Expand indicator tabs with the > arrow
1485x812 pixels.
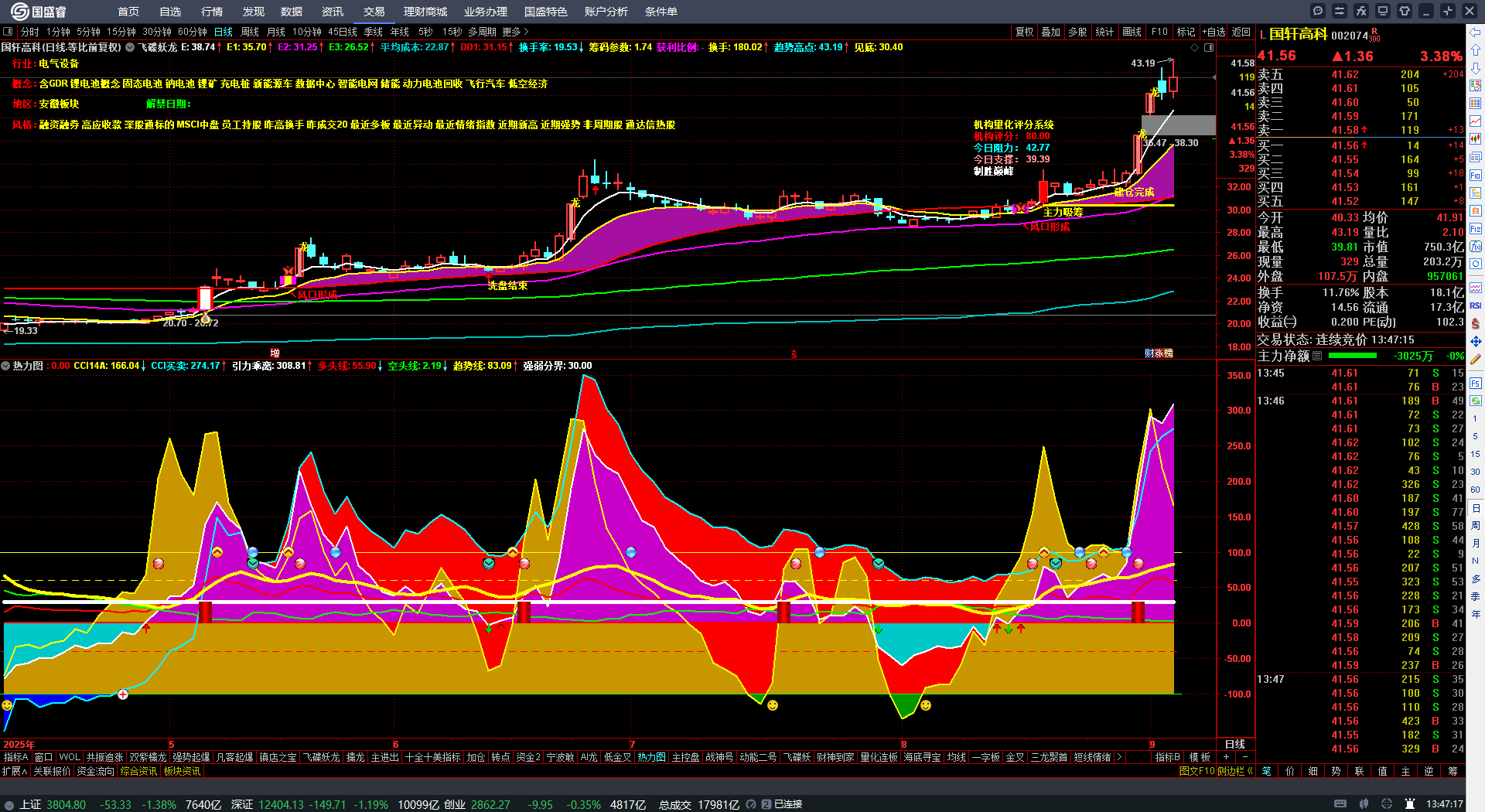pos(1118,757)
